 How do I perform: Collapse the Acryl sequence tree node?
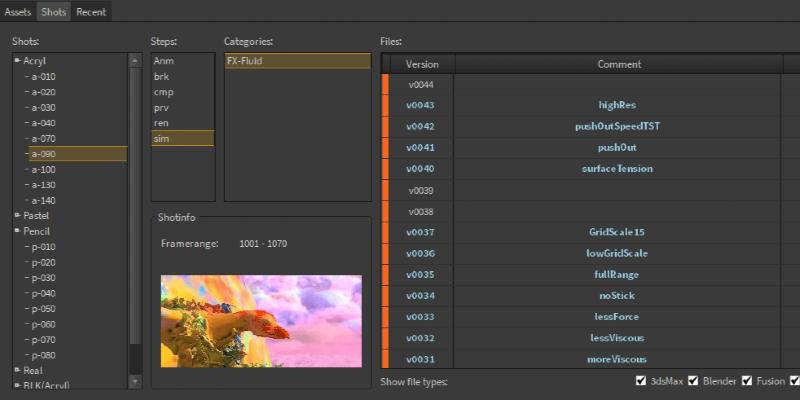[x=17, y=61]
